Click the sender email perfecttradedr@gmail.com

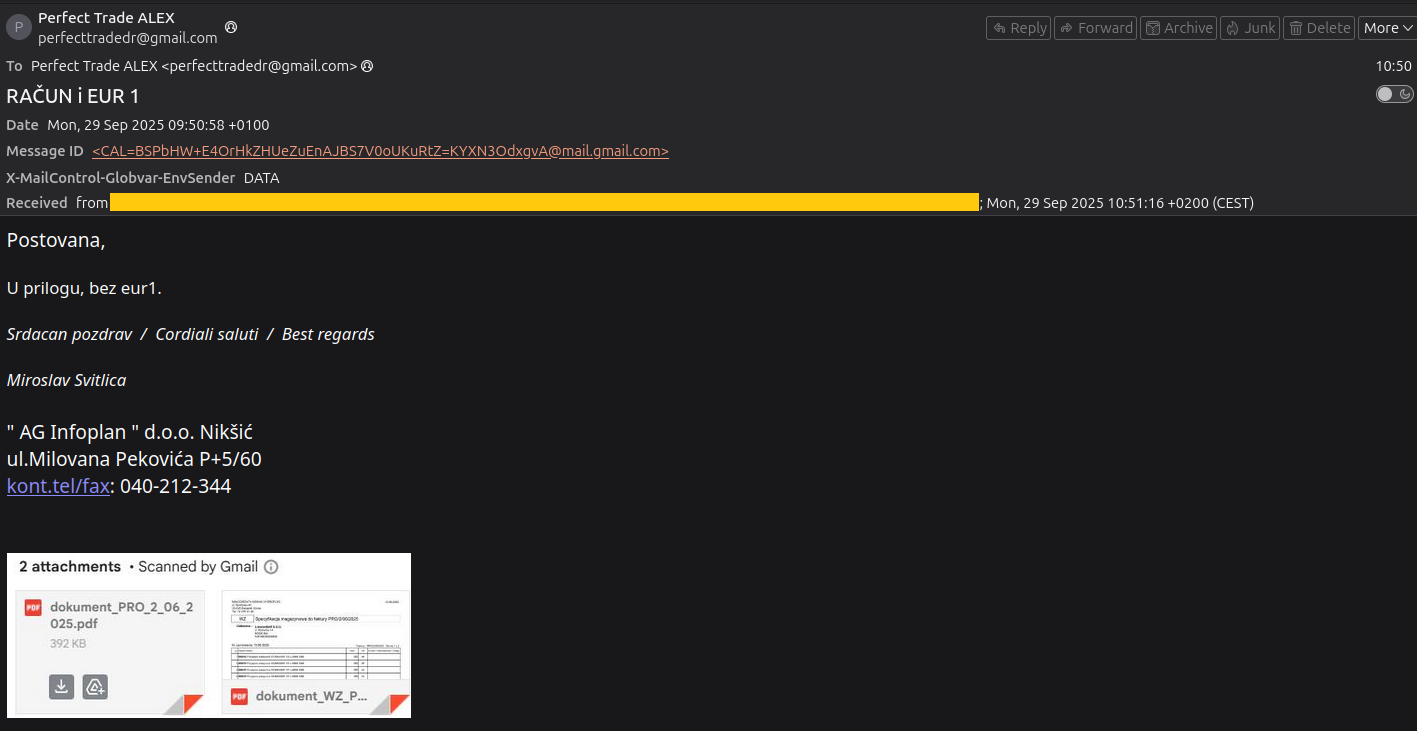(127, 38)
